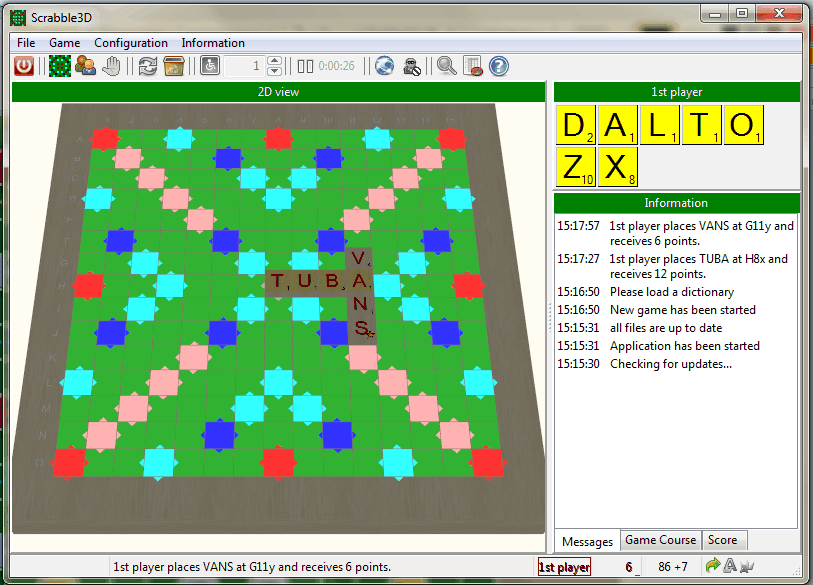This screenshot has width=813, height=585.
Task: Select the O tile in the rack
Action: pos(744,125)
